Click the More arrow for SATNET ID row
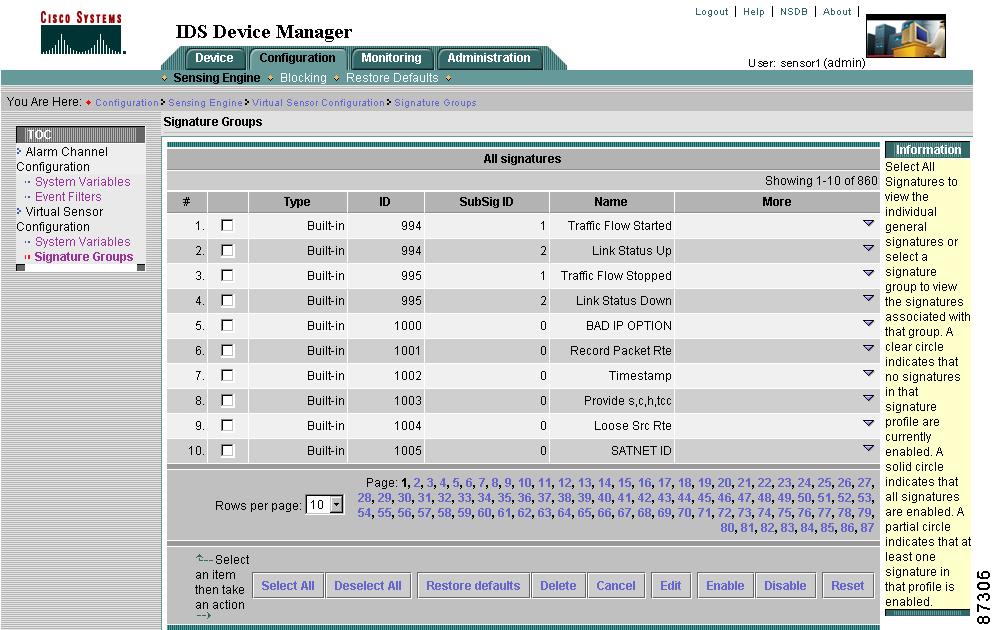995x630 pixels. click(x=868, y=449)
